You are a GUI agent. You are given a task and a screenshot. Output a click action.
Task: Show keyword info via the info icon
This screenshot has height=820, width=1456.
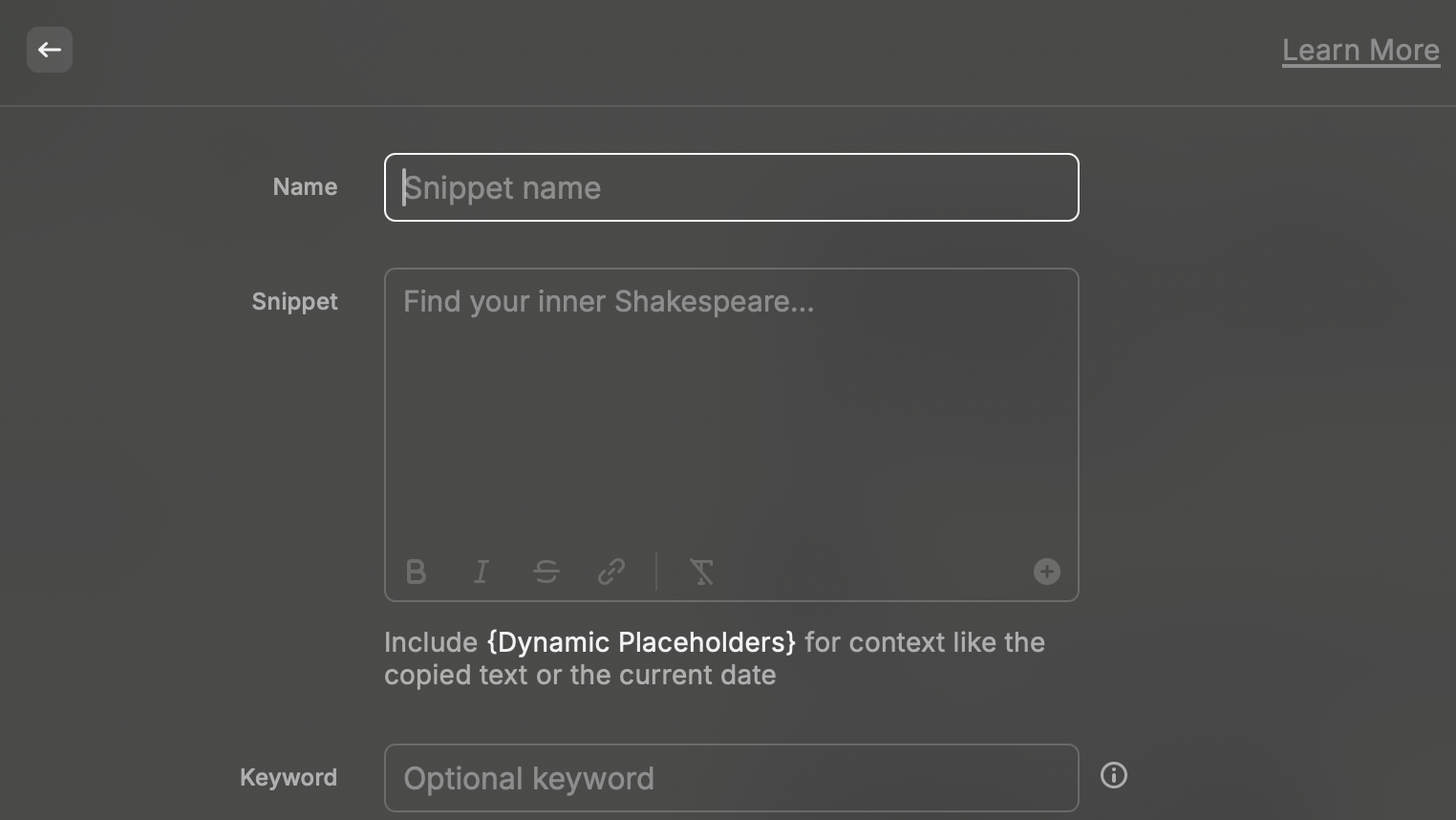point(1114,775)
